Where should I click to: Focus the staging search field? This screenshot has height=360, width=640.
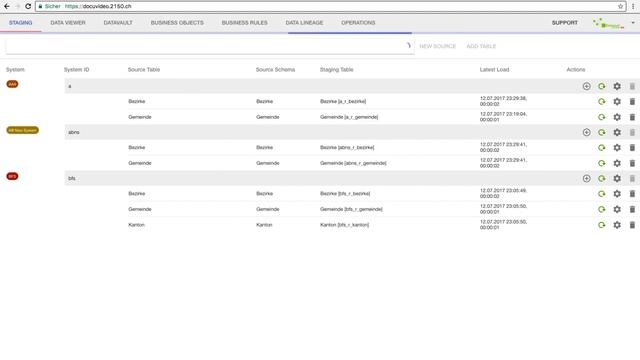pyautogui.click(x=210, y=46)
